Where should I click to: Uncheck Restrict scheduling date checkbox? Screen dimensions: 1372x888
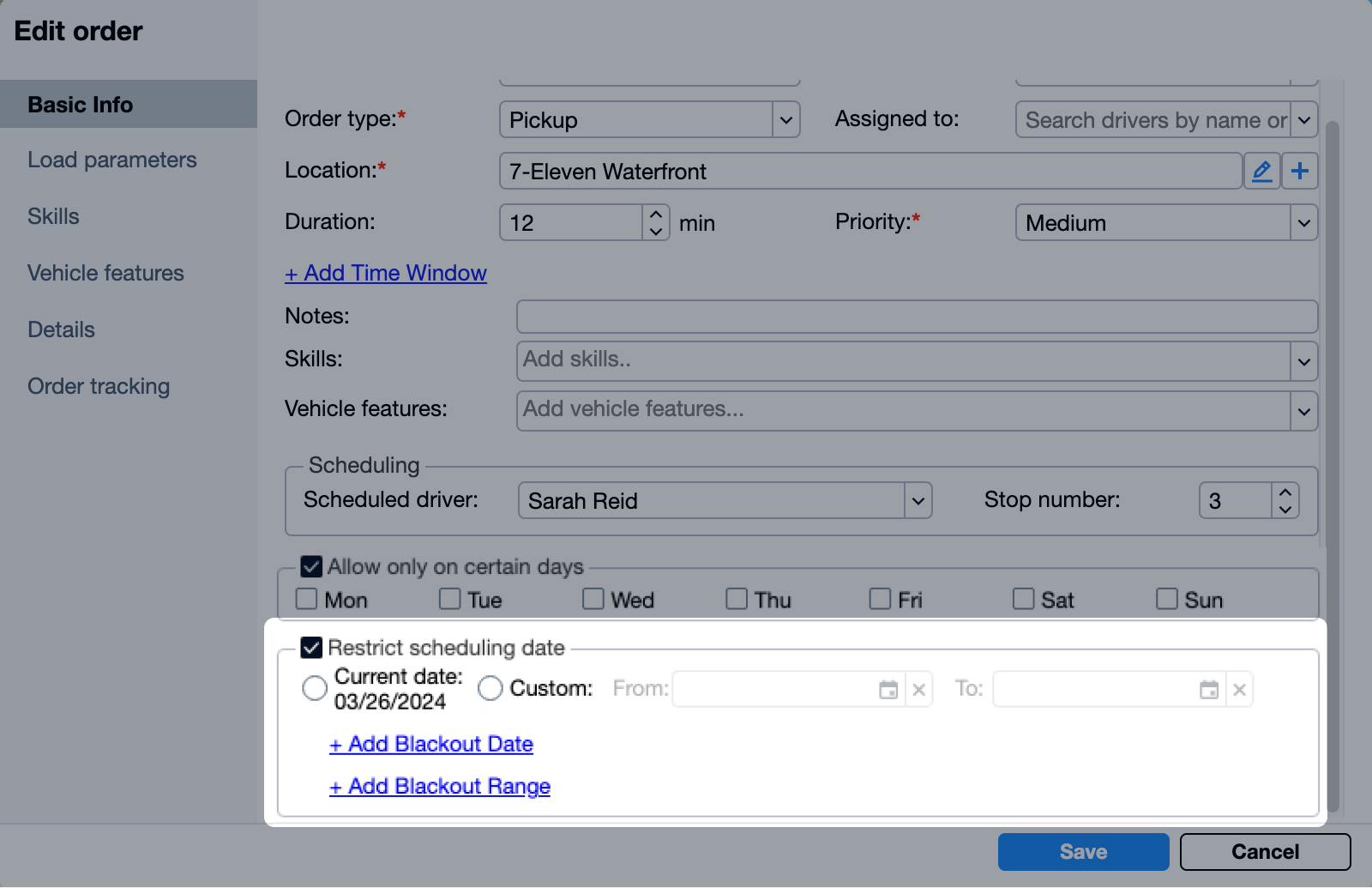(x=311, y=648)
